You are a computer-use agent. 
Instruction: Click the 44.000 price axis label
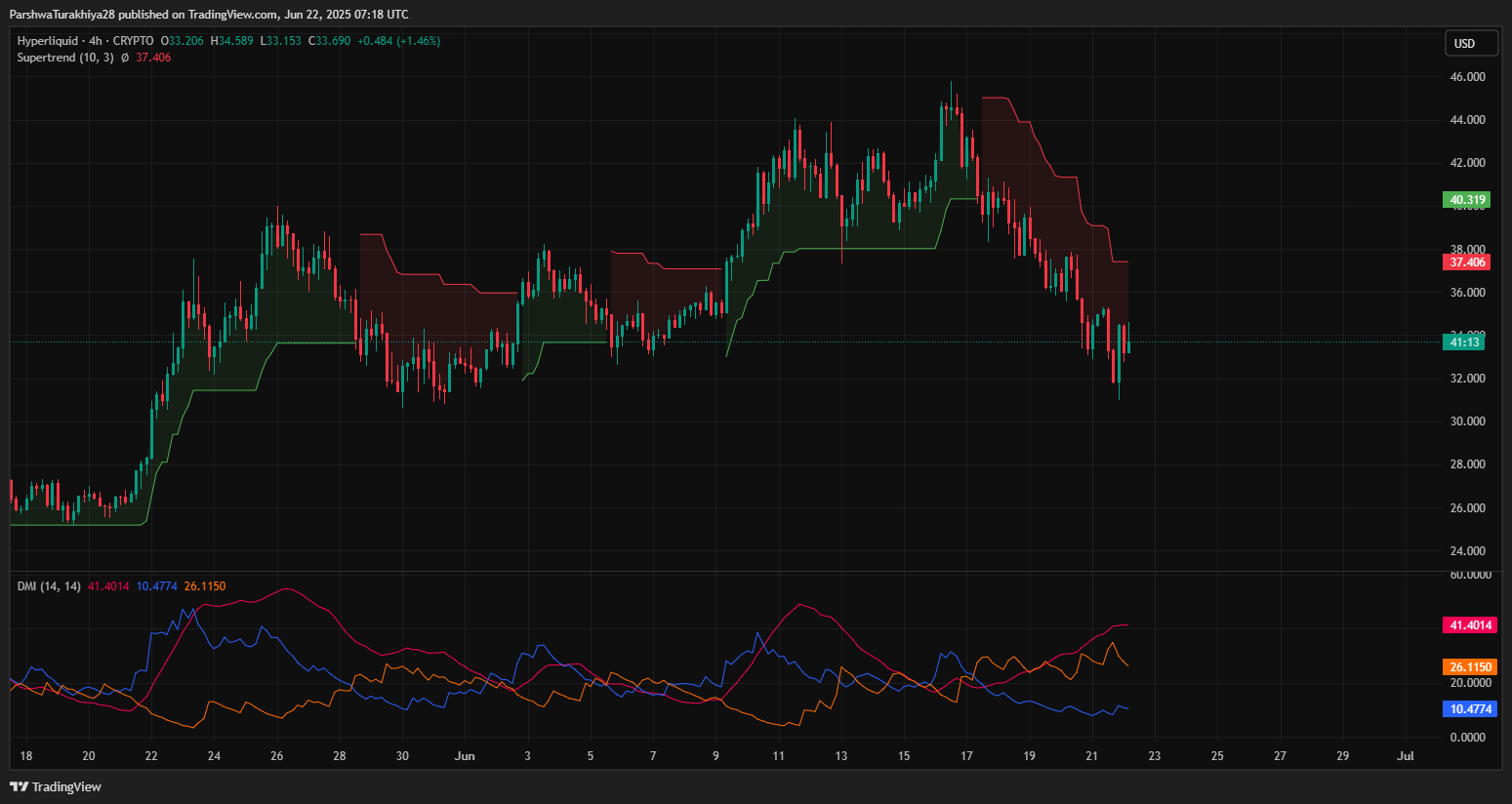[x=1467, y=120]
